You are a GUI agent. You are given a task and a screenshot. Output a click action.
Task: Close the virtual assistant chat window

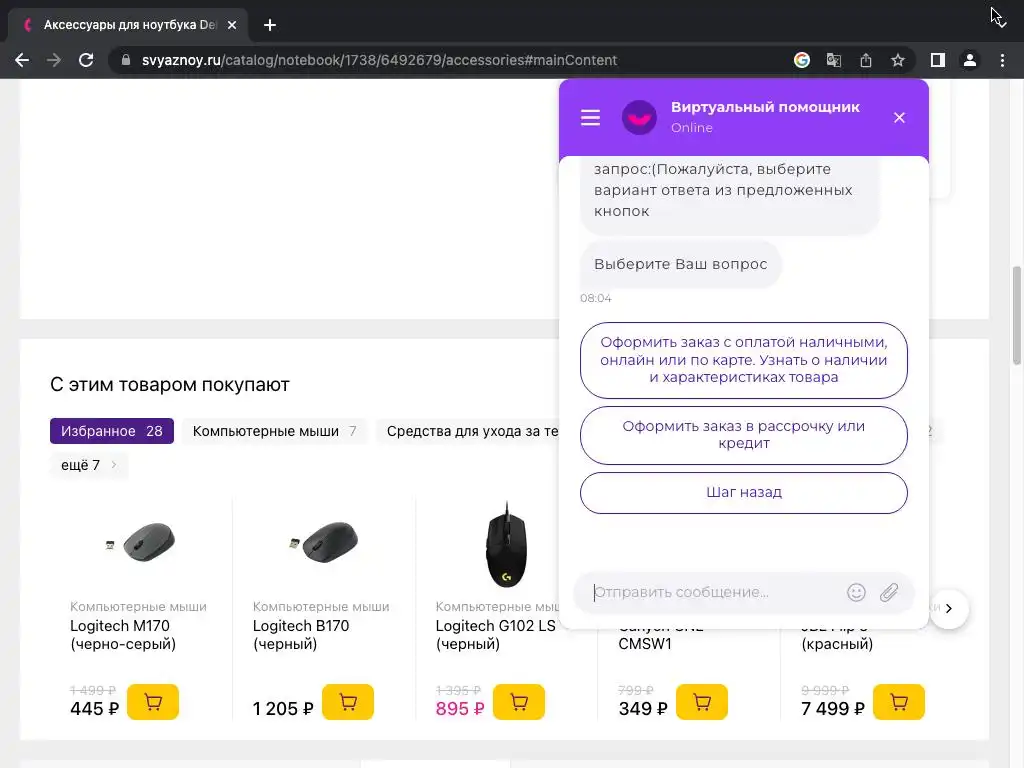899,118
